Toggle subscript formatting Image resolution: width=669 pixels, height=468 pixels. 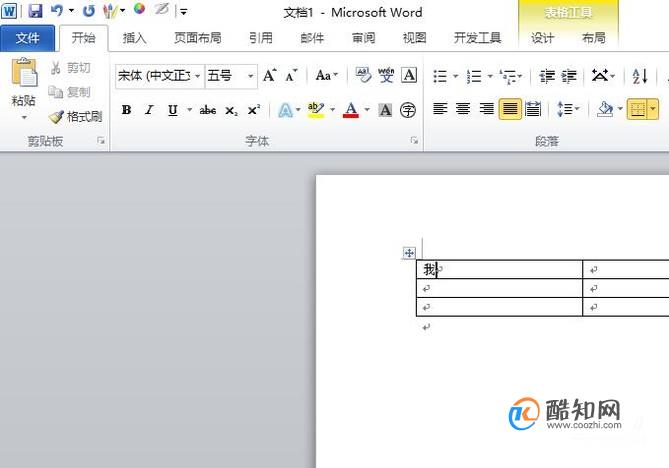pyautogui.click(x=231, y=111)
